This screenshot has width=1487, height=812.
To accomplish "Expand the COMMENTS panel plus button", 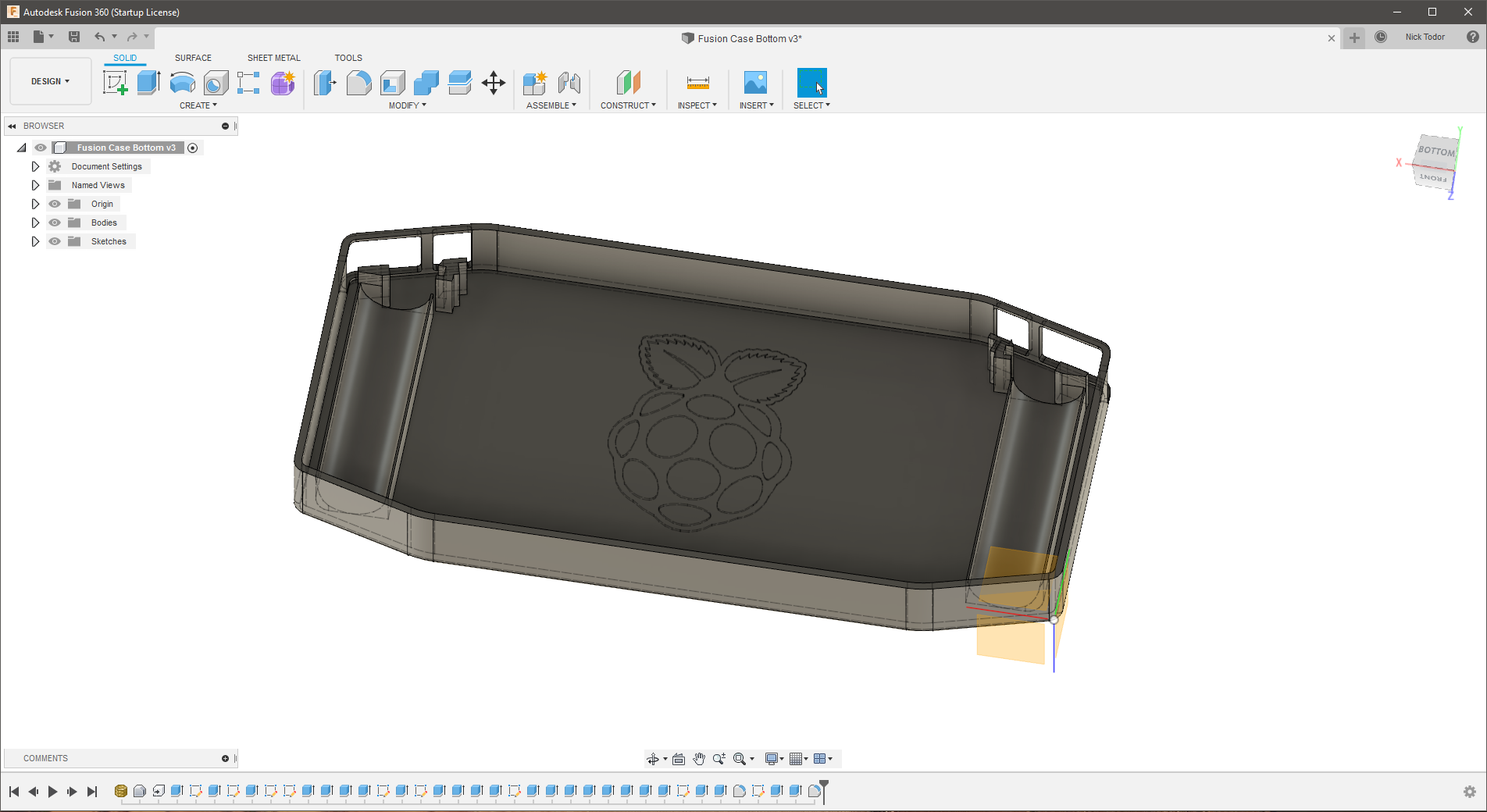I will (x=225, y=758).
